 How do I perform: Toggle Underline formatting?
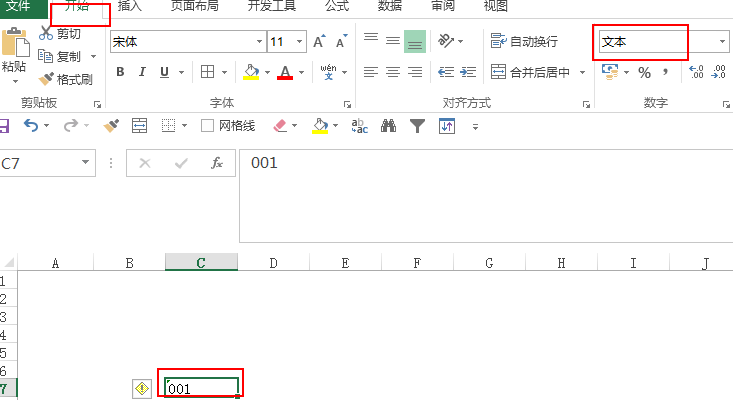(164, 72)
